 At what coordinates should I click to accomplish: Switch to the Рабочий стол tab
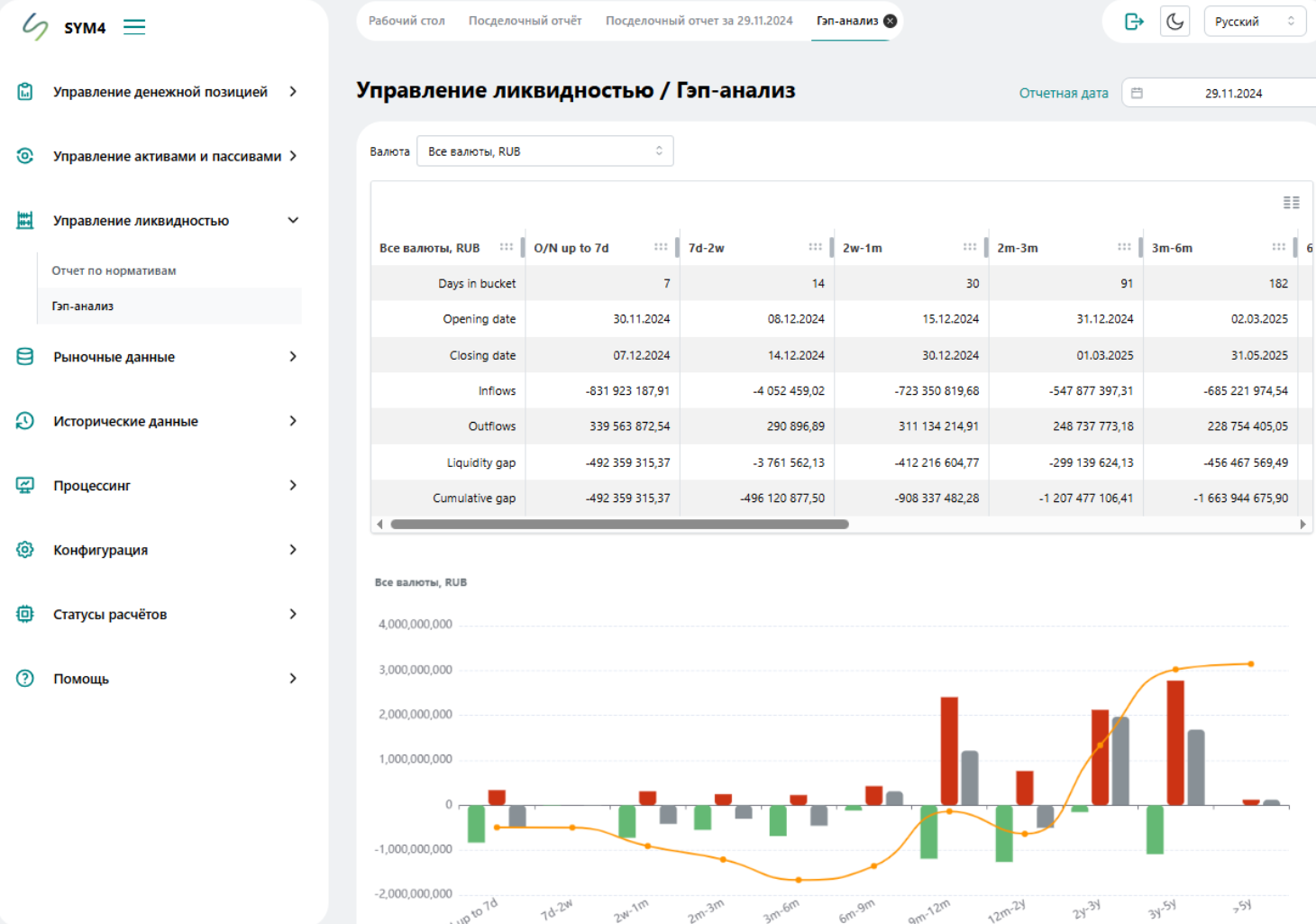(407, 21)
